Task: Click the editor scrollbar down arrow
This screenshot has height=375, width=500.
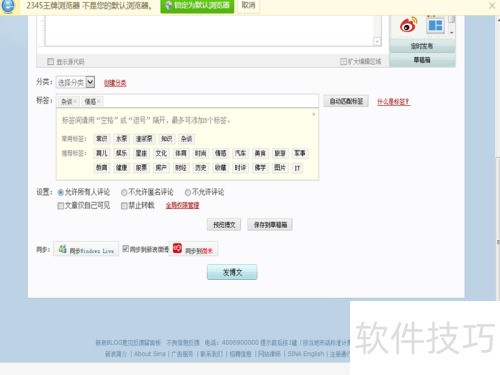Action: coord(377,42)
